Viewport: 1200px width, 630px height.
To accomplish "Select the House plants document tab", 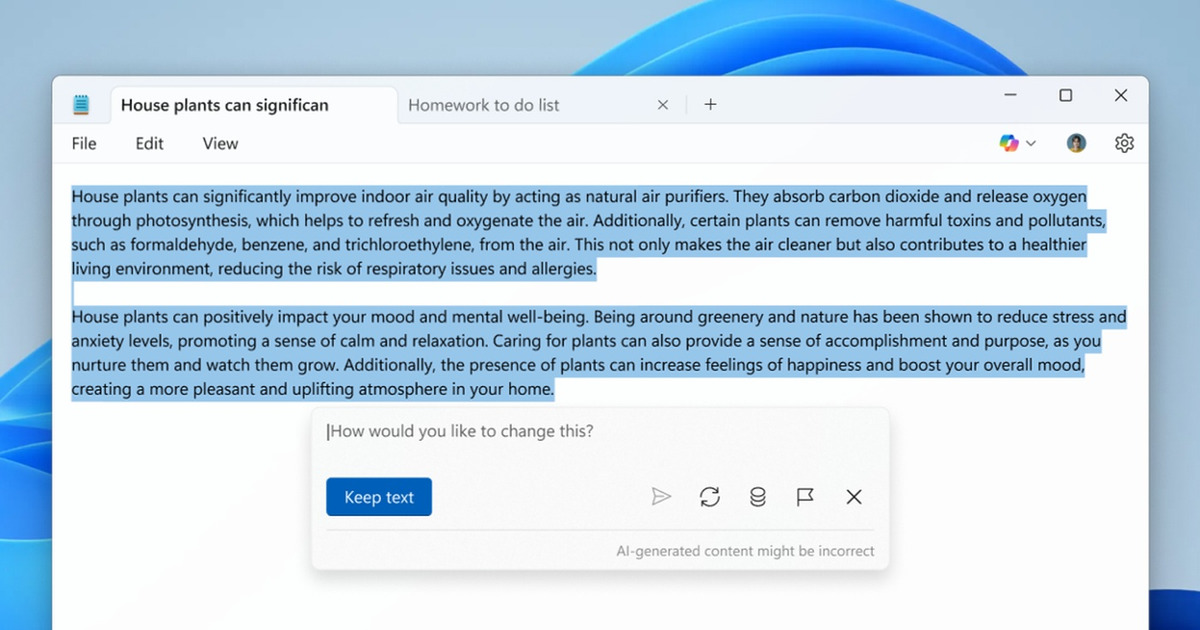I will point(224,104).
